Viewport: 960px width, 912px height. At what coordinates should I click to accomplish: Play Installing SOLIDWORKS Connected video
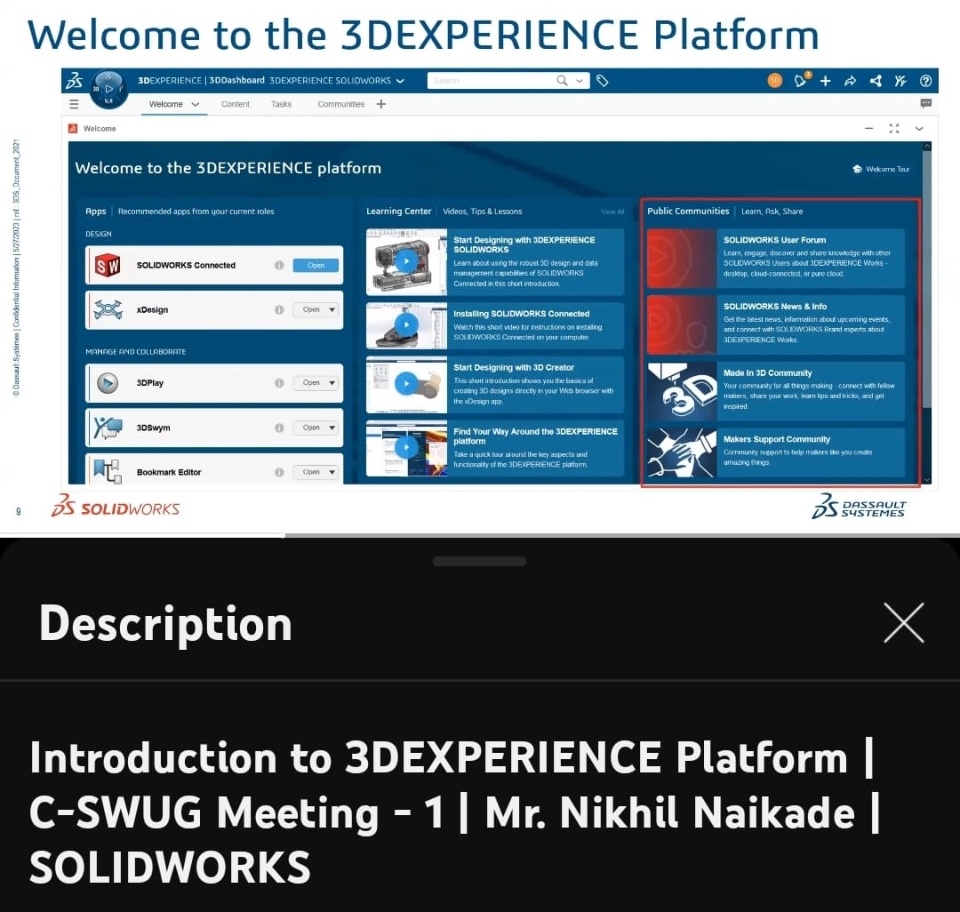(407, 324)
